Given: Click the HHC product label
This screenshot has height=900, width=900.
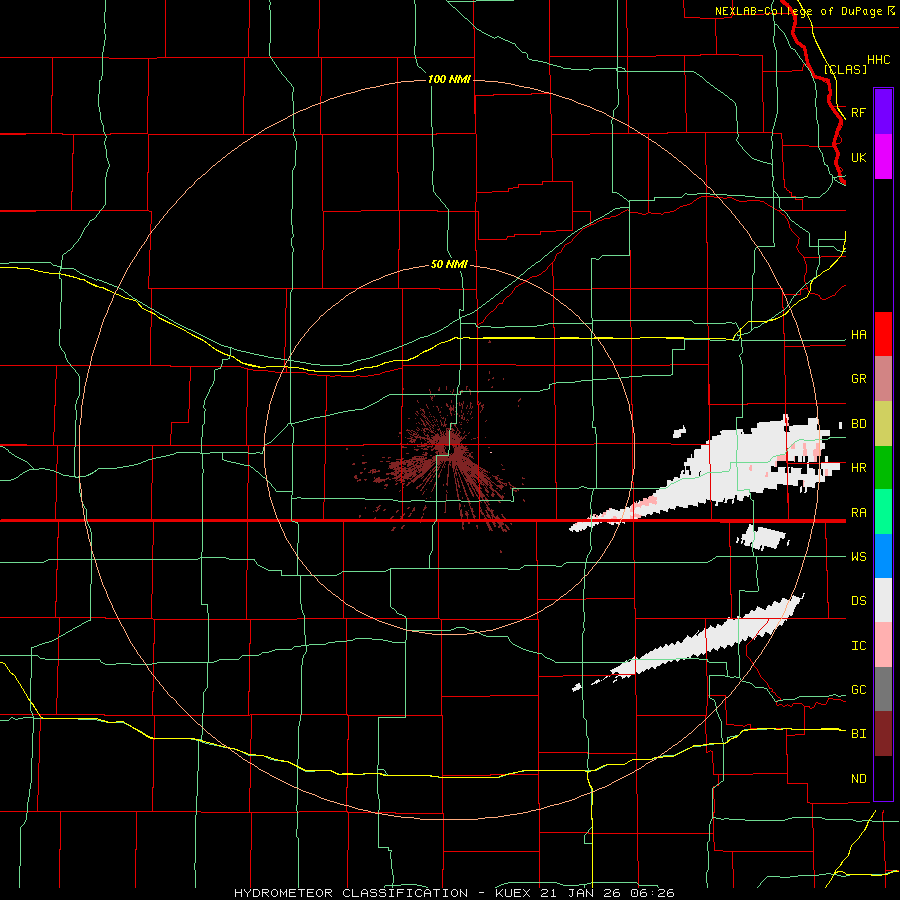Looking at the screenshot, I should click(x=879, y=60).
